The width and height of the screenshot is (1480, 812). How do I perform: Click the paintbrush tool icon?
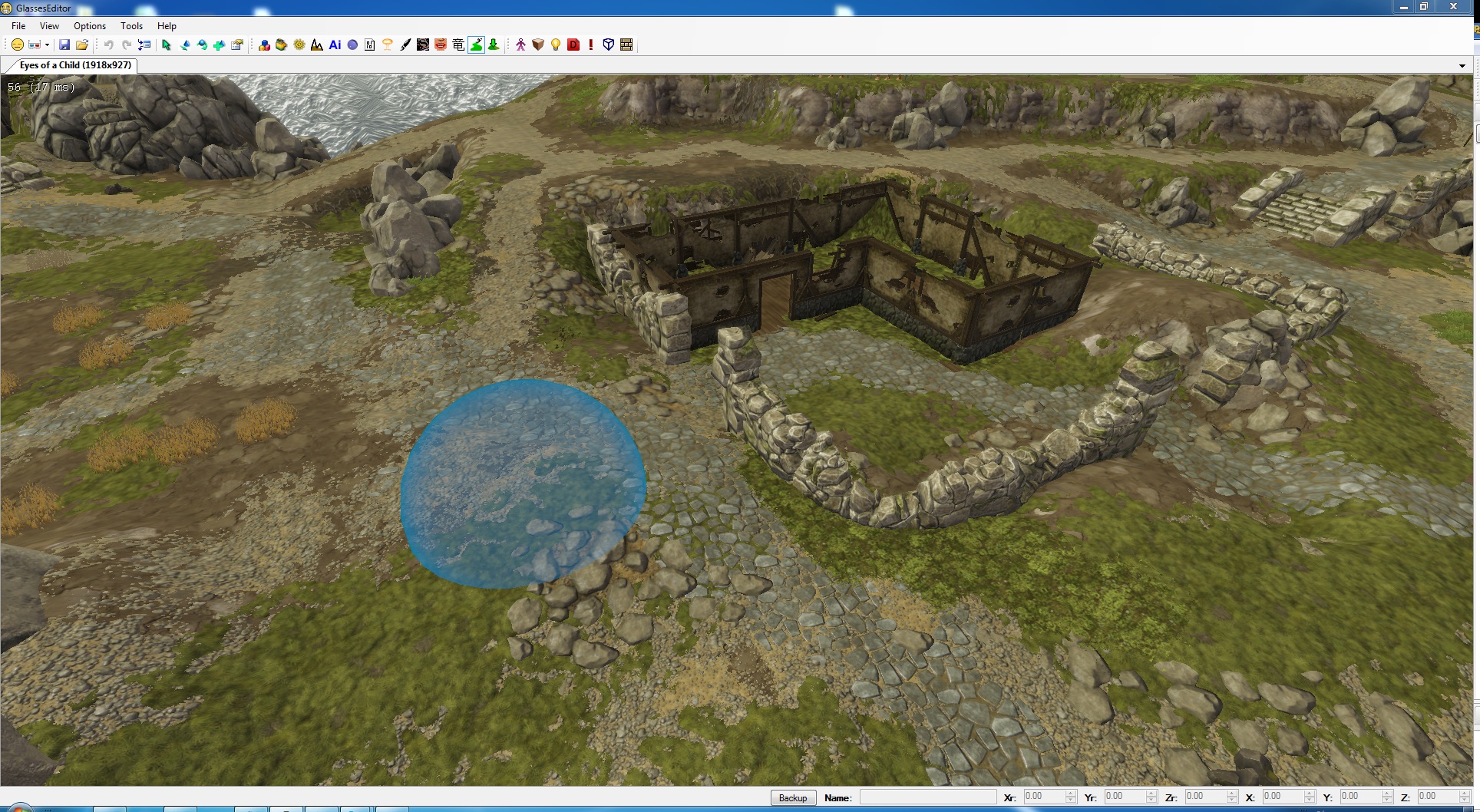coord(405,45)
